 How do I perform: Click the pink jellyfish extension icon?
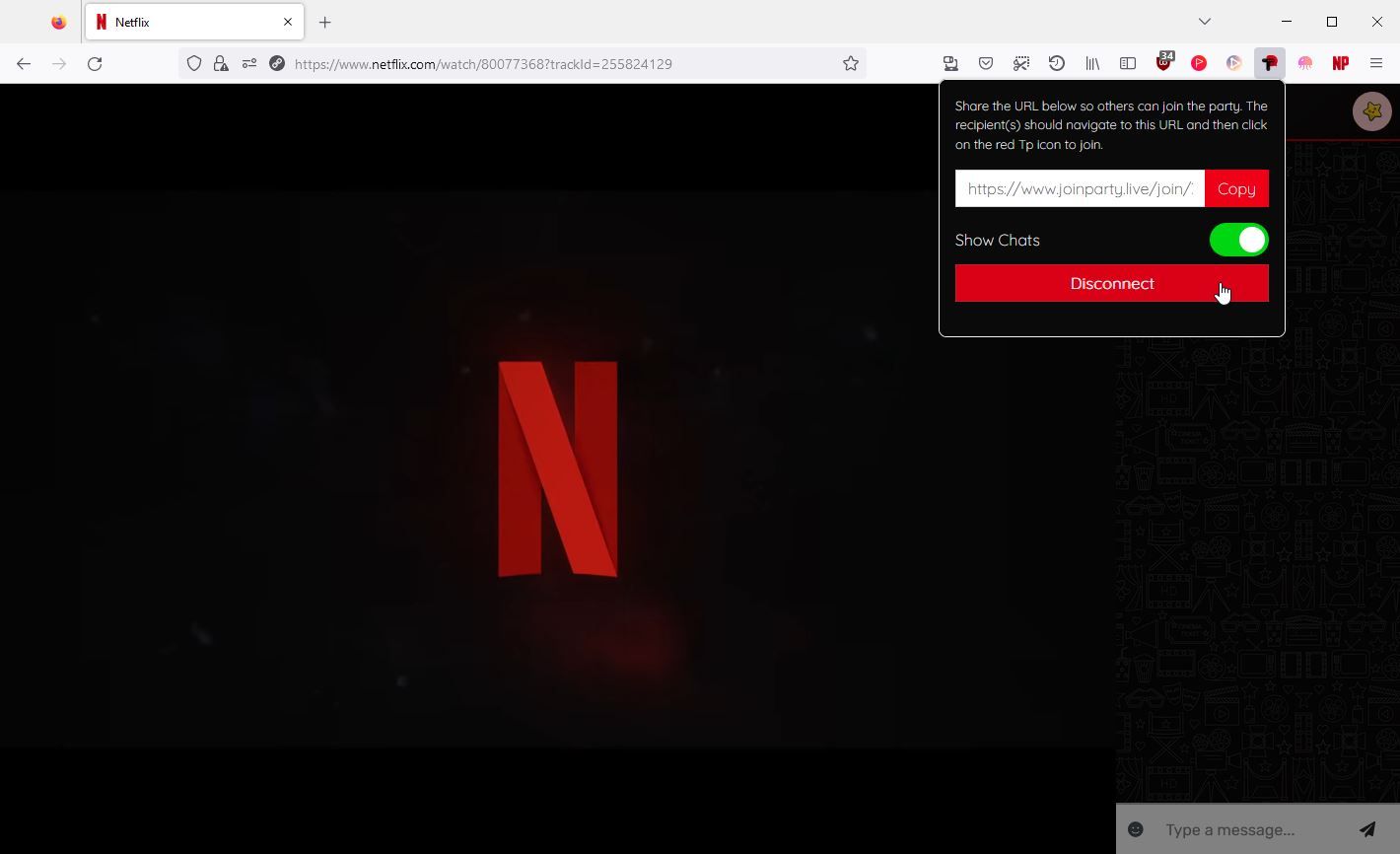[1304, 63]
